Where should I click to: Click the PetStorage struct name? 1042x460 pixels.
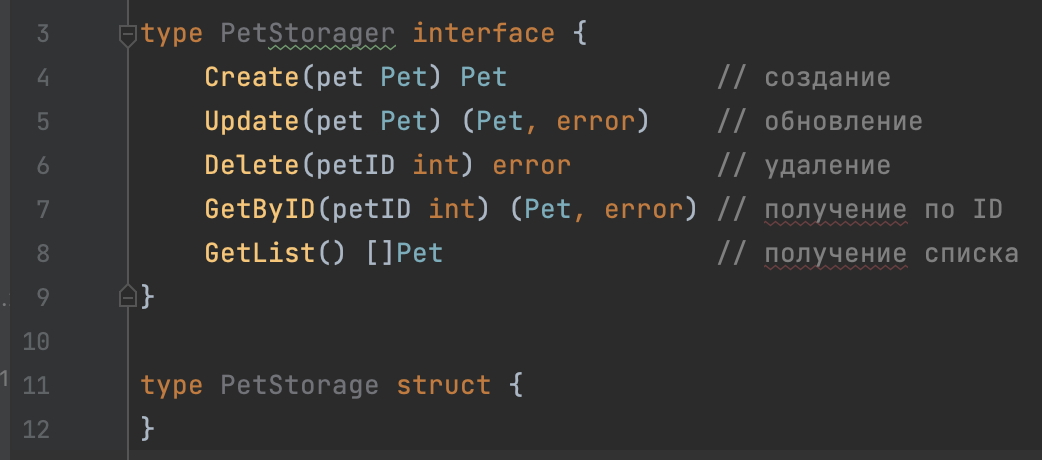[x=300, y=385]
